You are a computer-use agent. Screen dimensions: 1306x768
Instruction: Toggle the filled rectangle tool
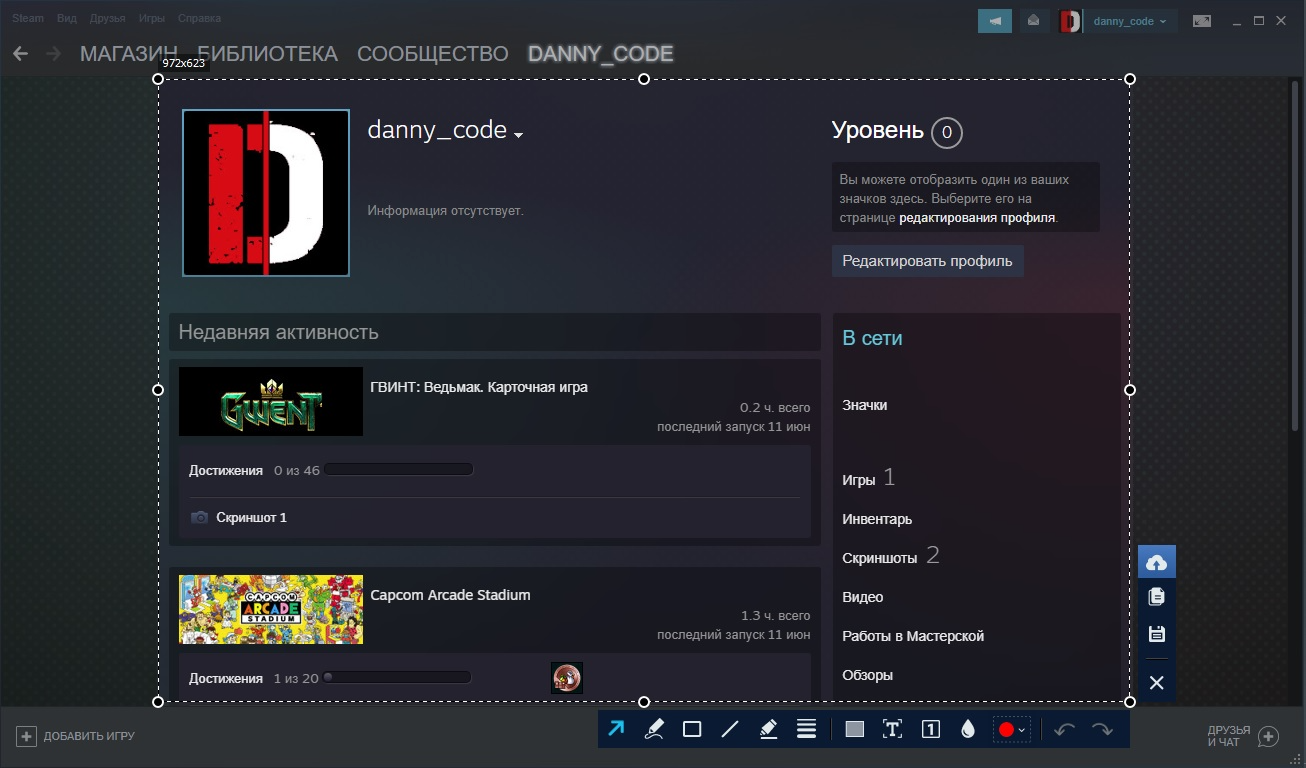[854, 729]
